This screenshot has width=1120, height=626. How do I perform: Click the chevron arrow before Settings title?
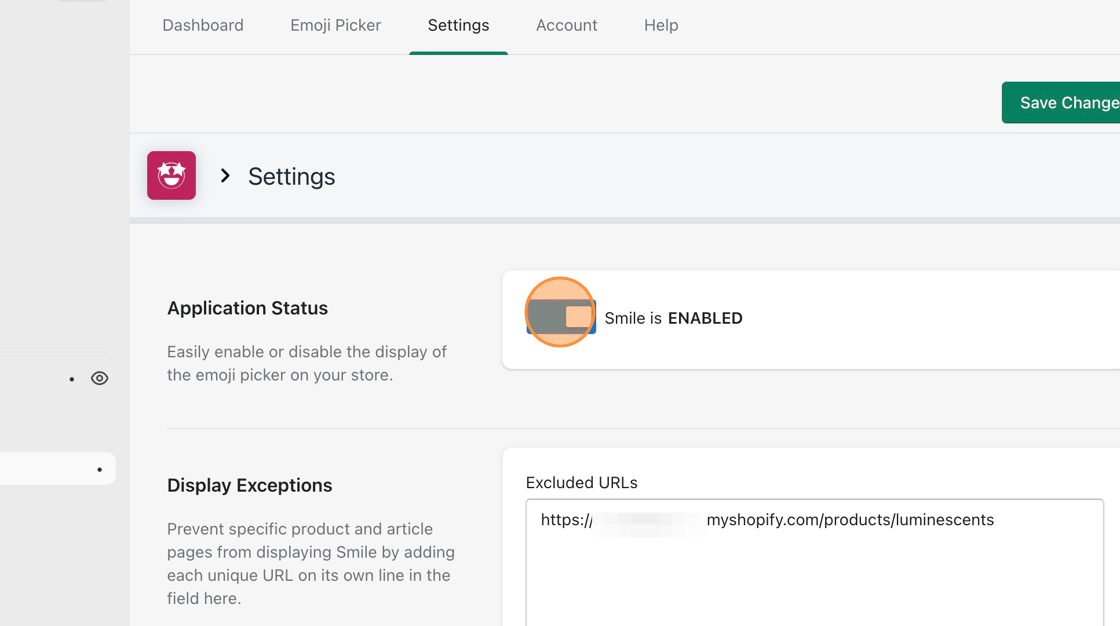(x=225, y=176)
